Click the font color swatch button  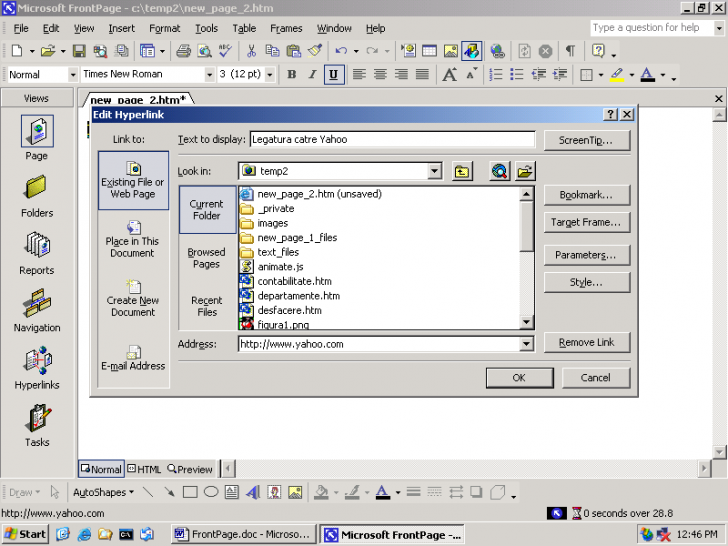pyautogui.click(x=648, y=75)
